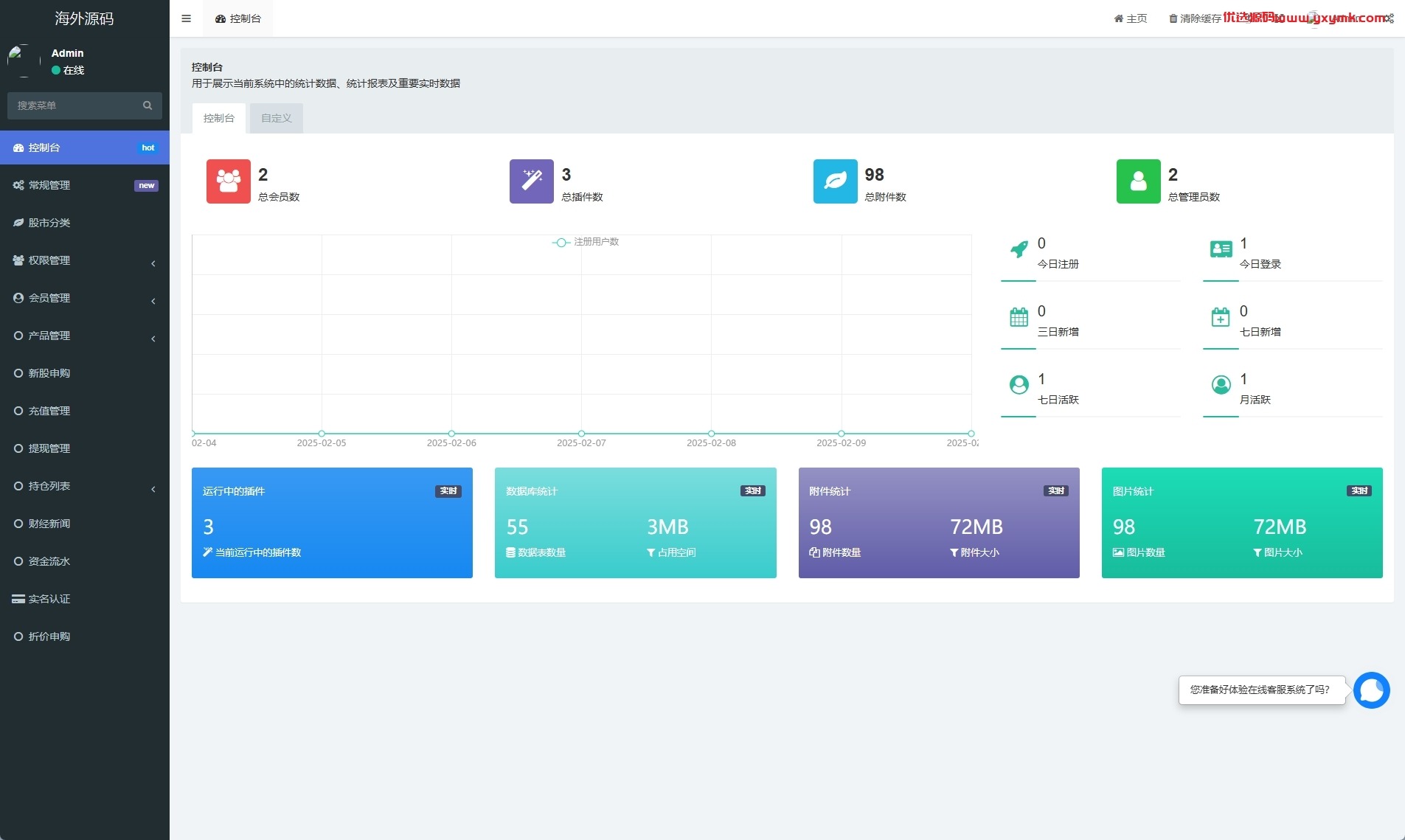The image size is (1405, 840).
Task: Click the 实时 badge on 数据库统计 card
Action: tap(753, 491)
